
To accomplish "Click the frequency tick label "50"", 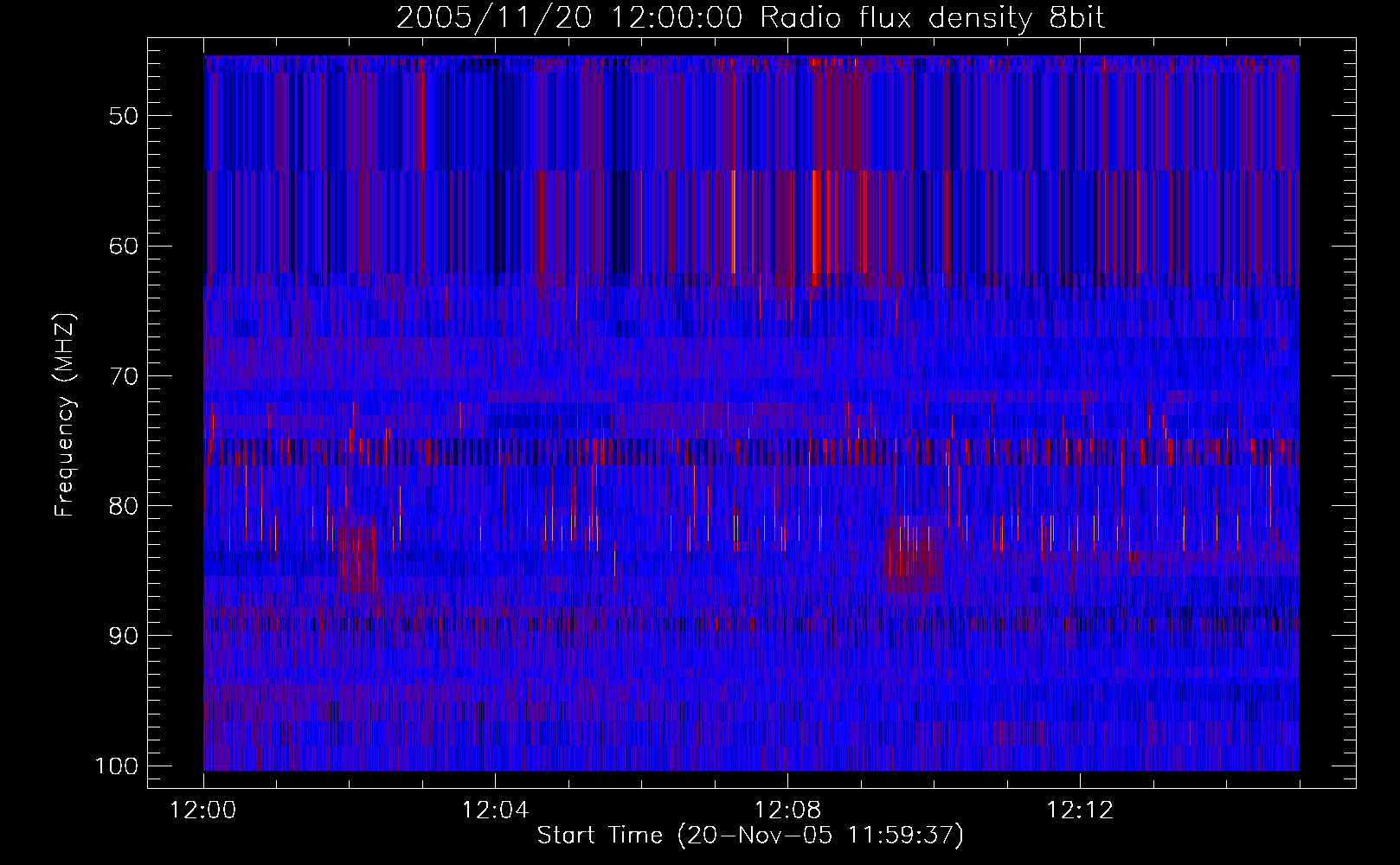I will pos(124,116).
